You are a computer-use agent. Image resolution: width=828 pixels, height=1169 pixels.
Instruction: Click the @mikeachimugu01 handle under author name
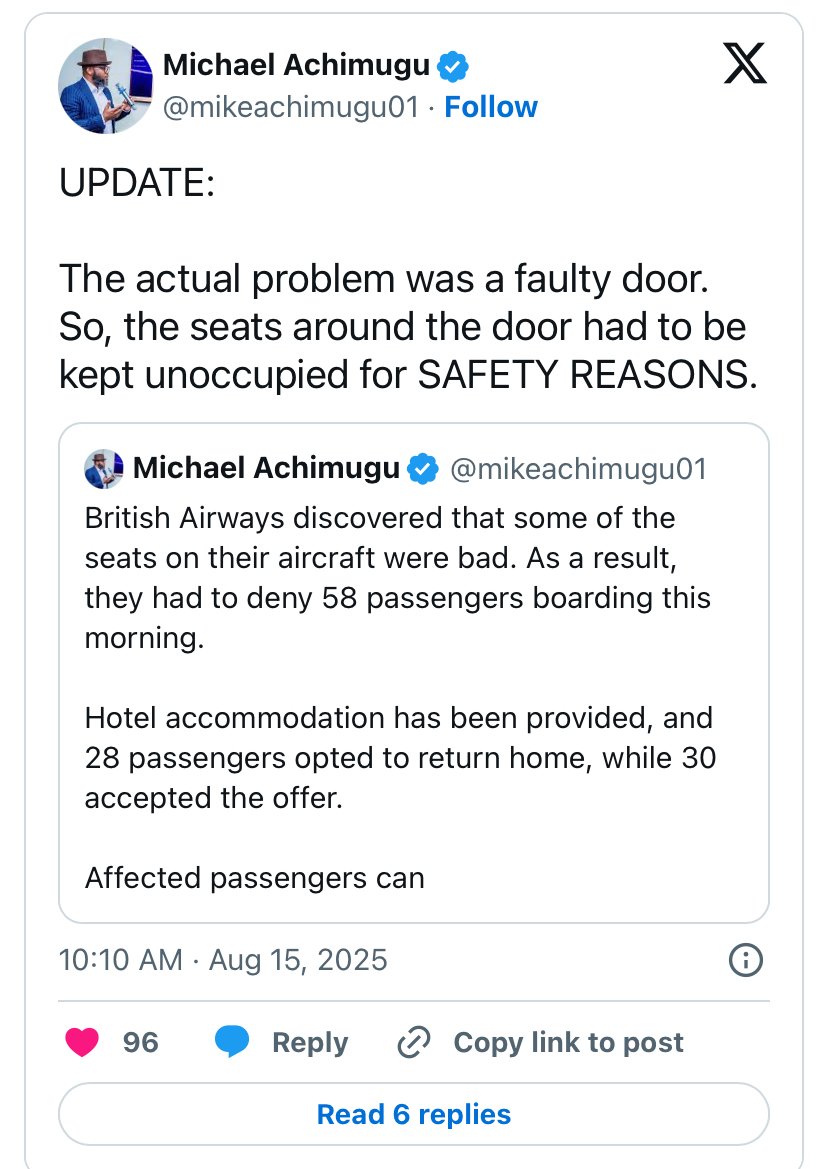290,107
